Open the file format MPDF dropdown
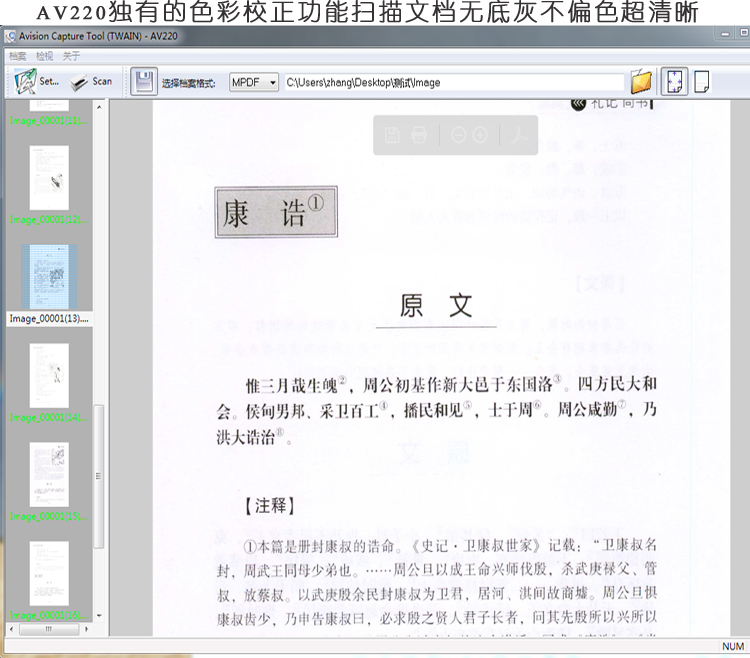The image size is (750, 658). 254,82
